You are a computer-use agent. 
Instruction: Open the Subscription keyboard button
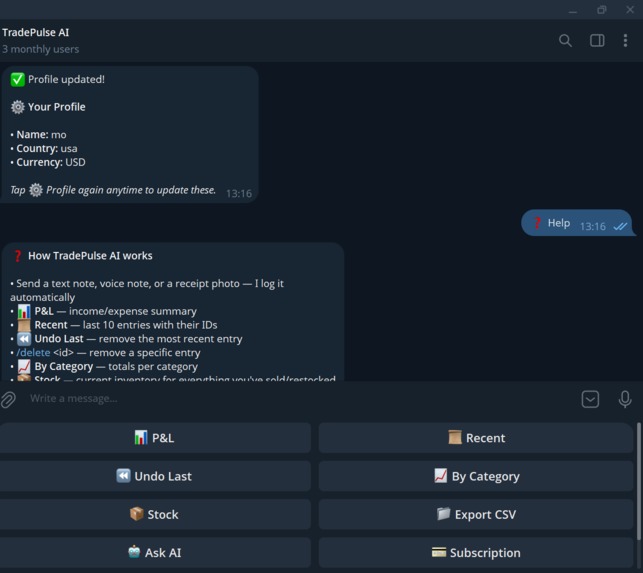coord(476,552)
